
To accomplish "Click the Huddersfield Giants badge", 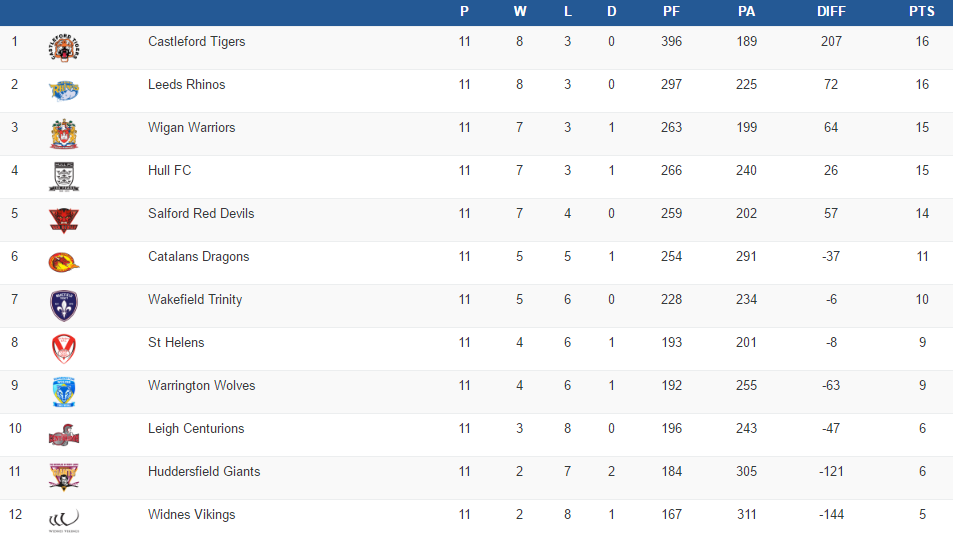I will tap(64, 477).
